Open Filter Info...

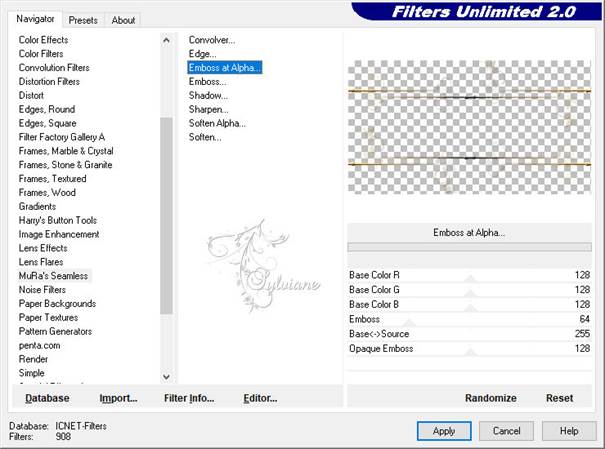point(189,398)
